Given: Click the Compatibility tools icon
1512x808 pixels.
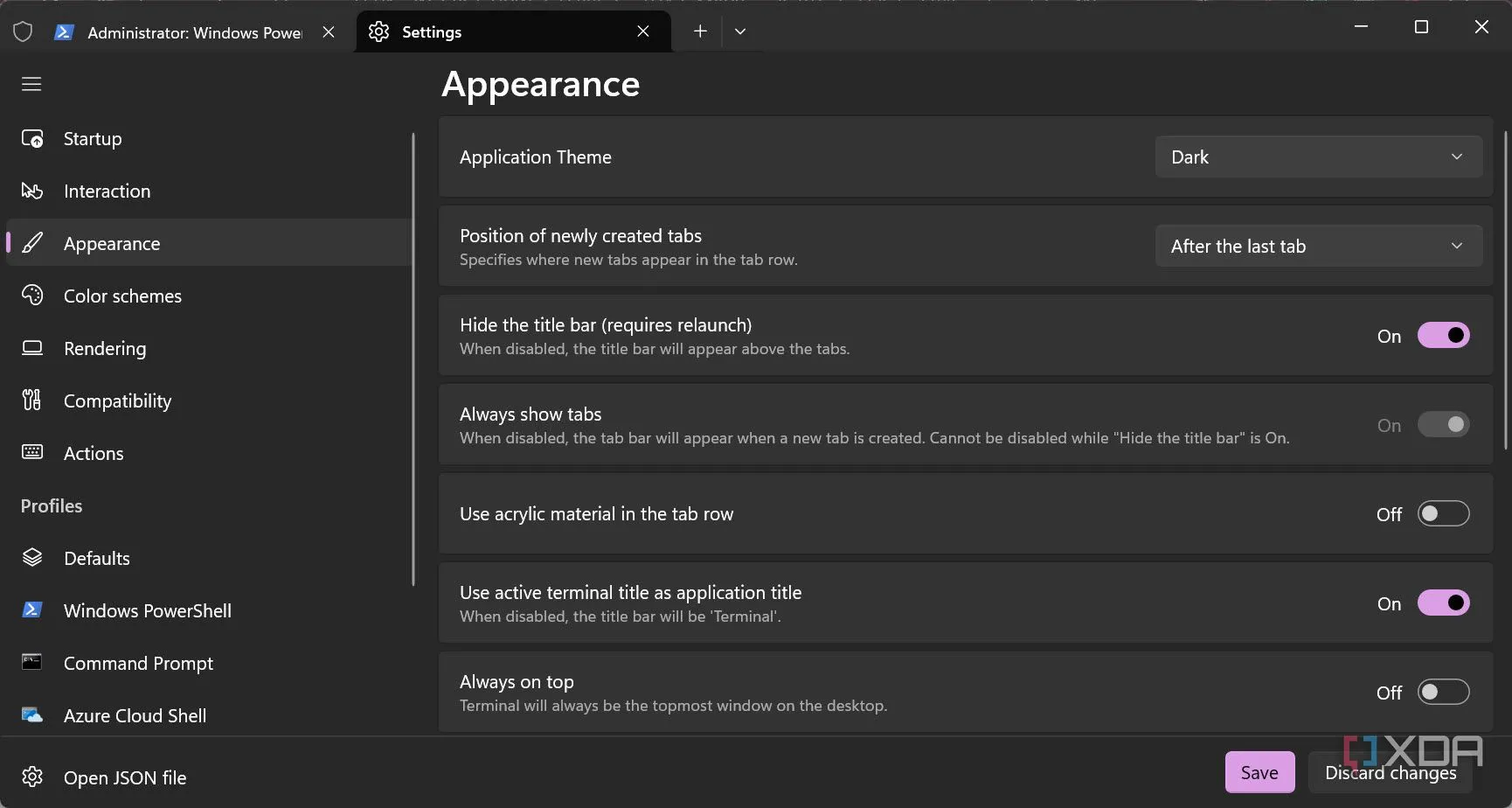Looking at the screenshot, I should (x=32, y=401).
